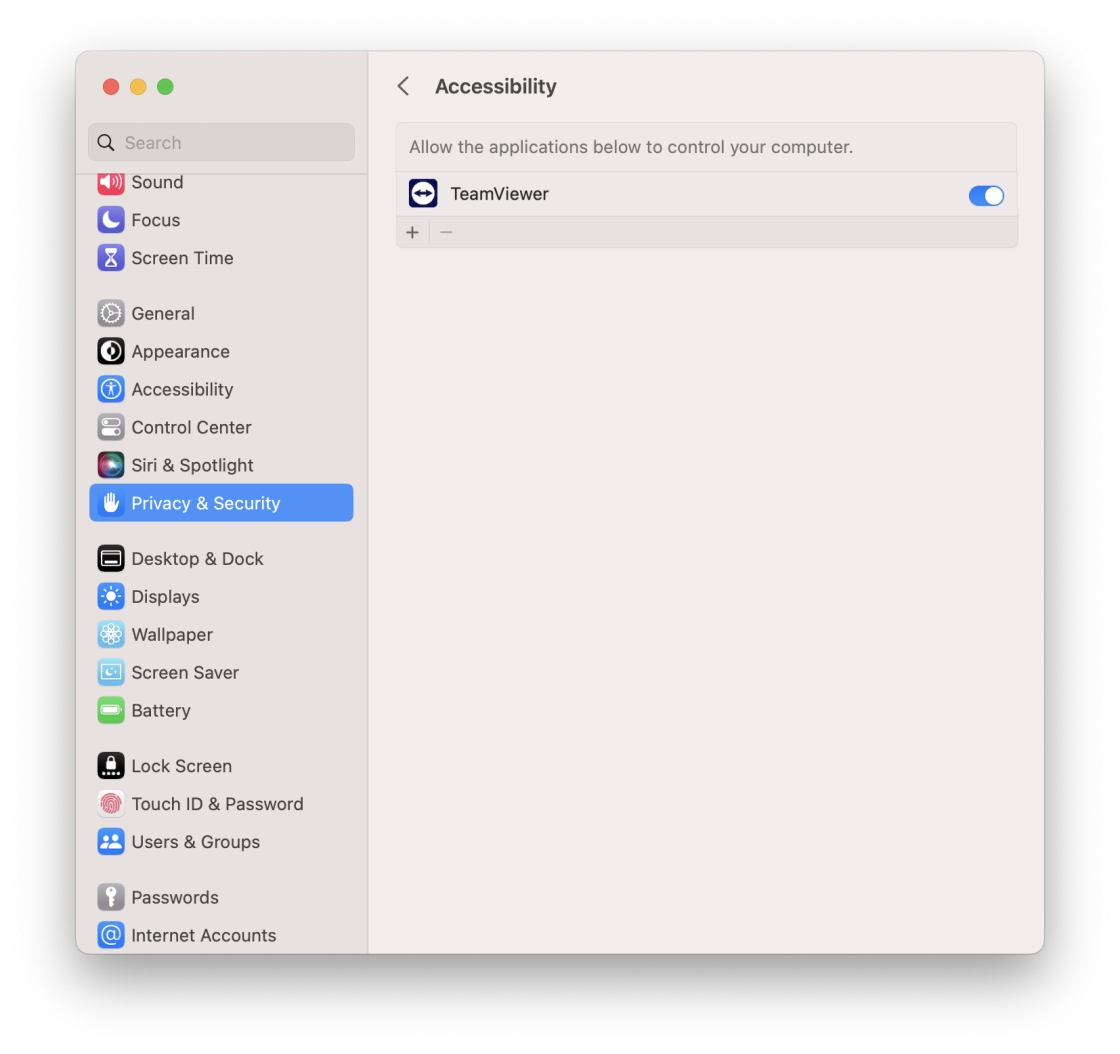Toggle the TeamViewer control switch off
Viewport: 1120px width, 1054px height.
pos(986,195)
